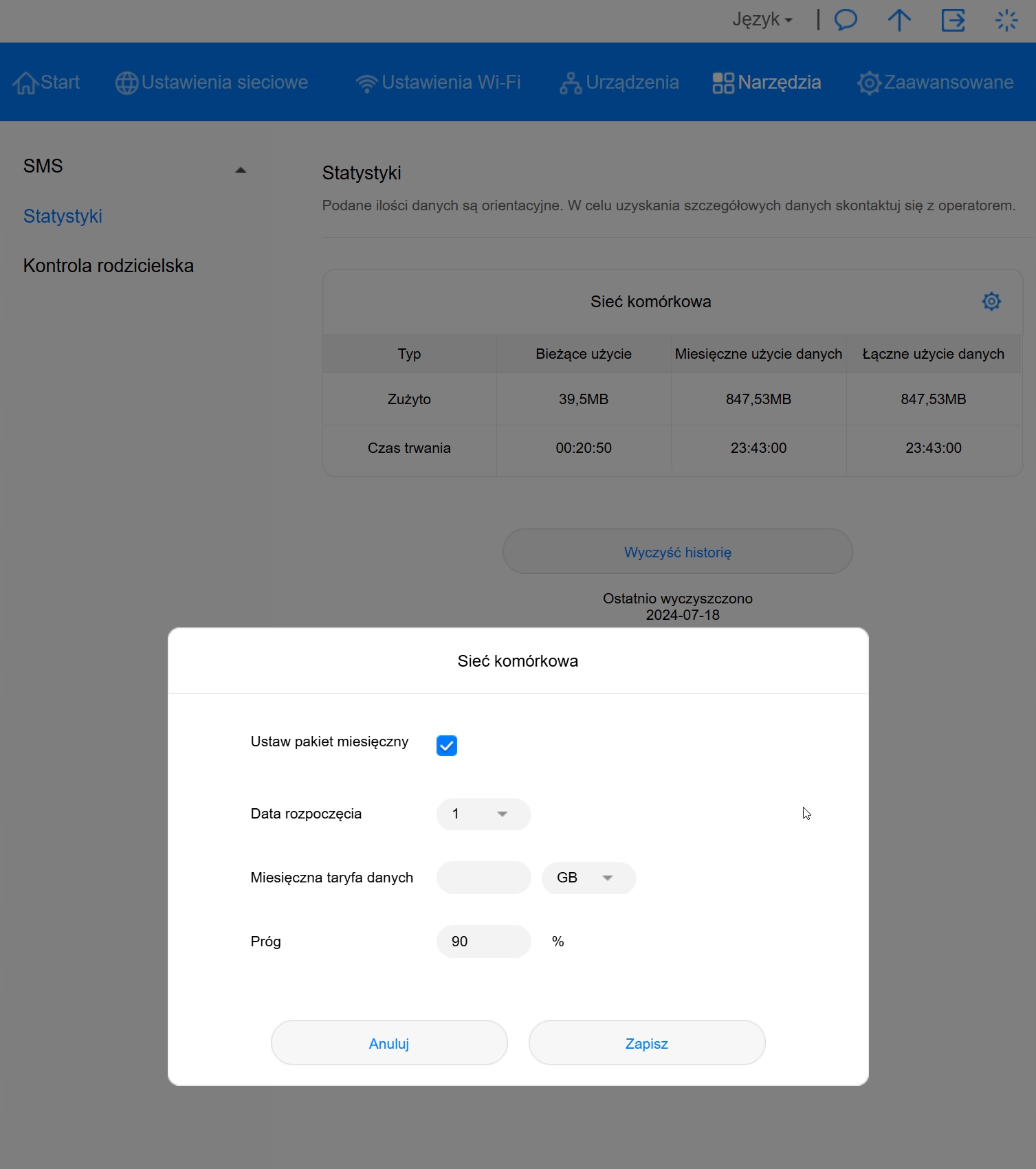Click the update arrow icon in header
Image resolution: width=1036 pixels, height=1169 pixels.
pyautogui.click(x=899, y=20)
